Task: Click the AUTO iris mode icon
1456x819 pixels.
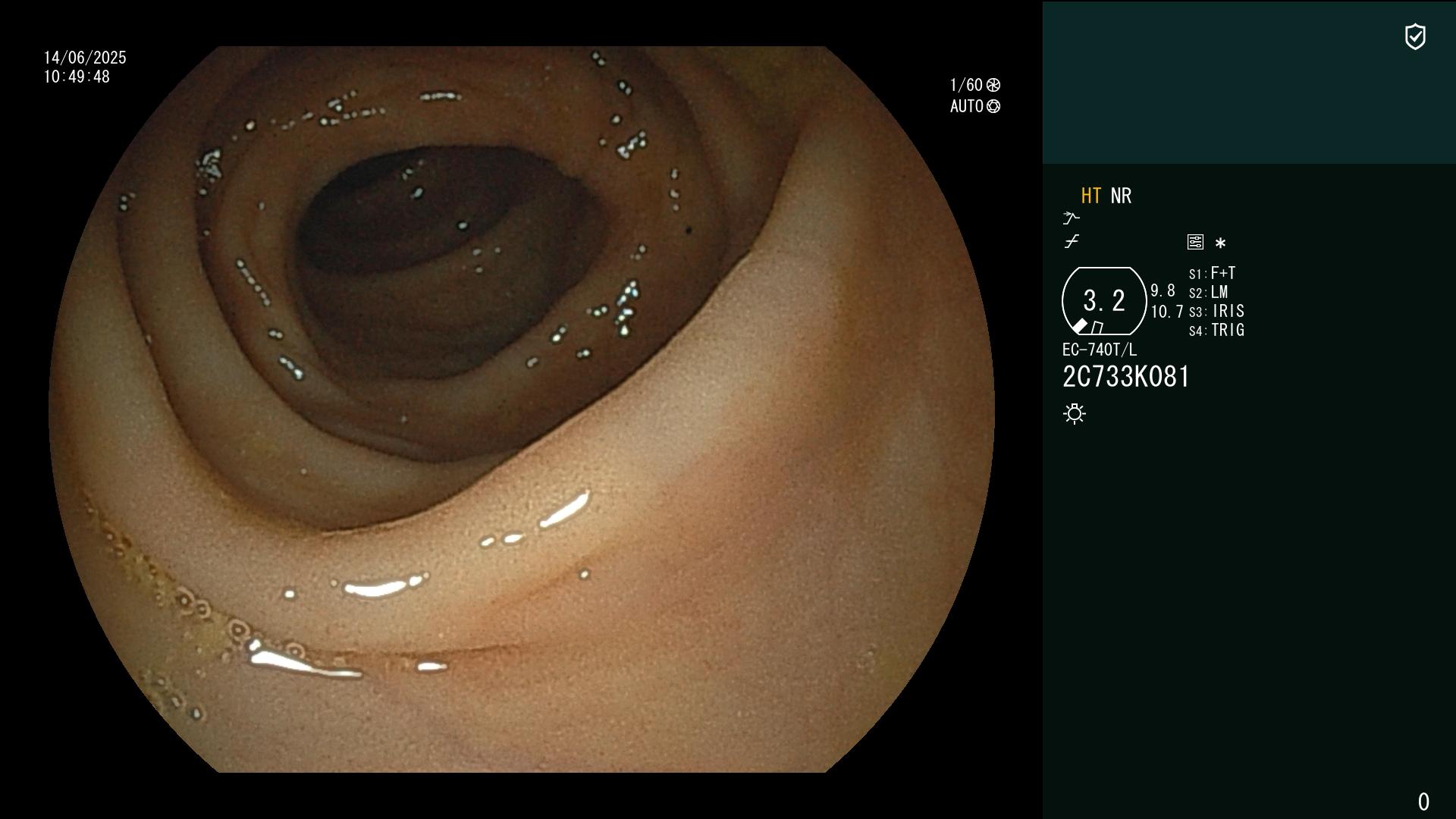Action: pyautogui.click(x=993, y=106)
